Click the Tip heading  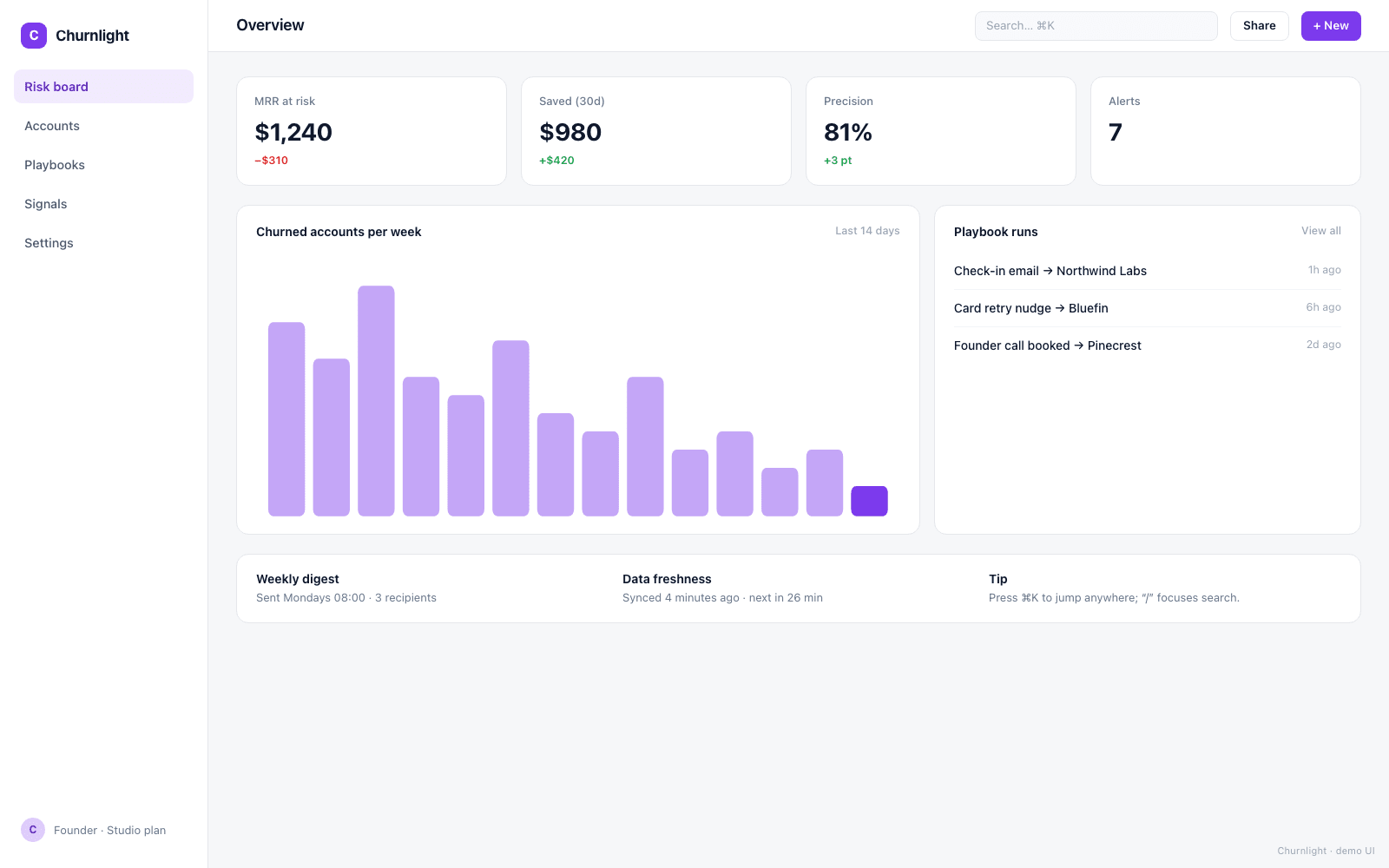(998, 579)
